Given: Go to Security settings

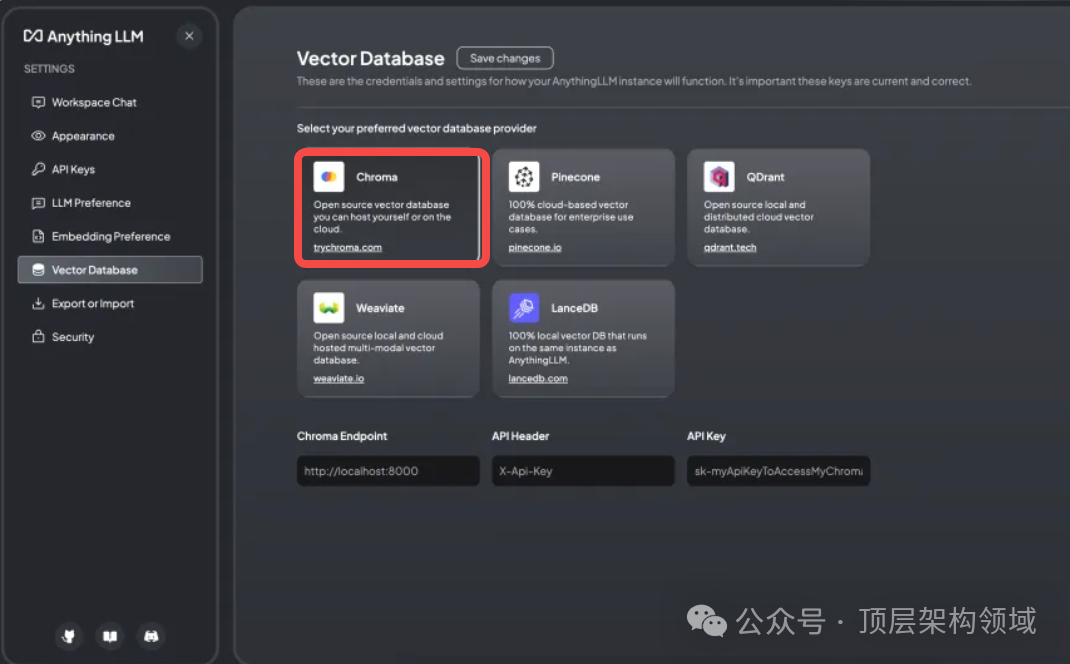Looking at the screenshot, I should [x=110, y=336].
